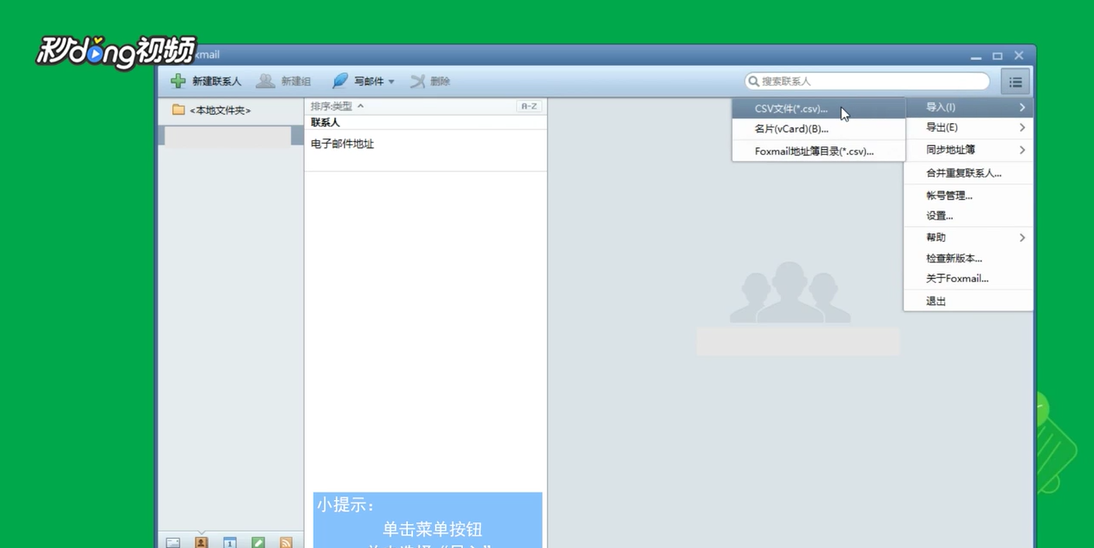Click 检查新版本... menu entry
The height and width of the screenshot is (548, 1094).
pos(968,258)
